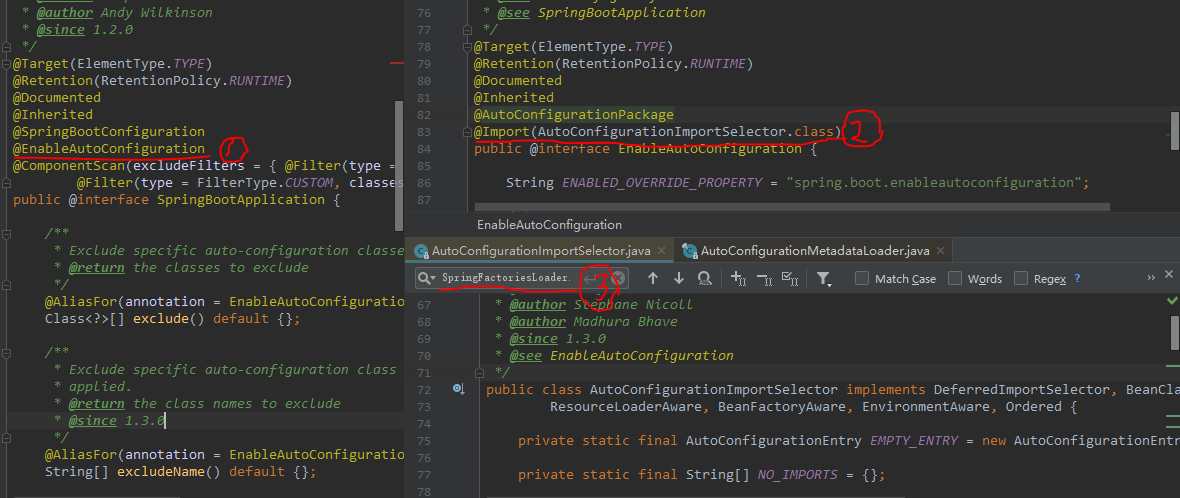Click AutoConfigurationImportSelector inside the @Import annotation
Viewport: 1180px width, 498px height.
coord(662,132)
